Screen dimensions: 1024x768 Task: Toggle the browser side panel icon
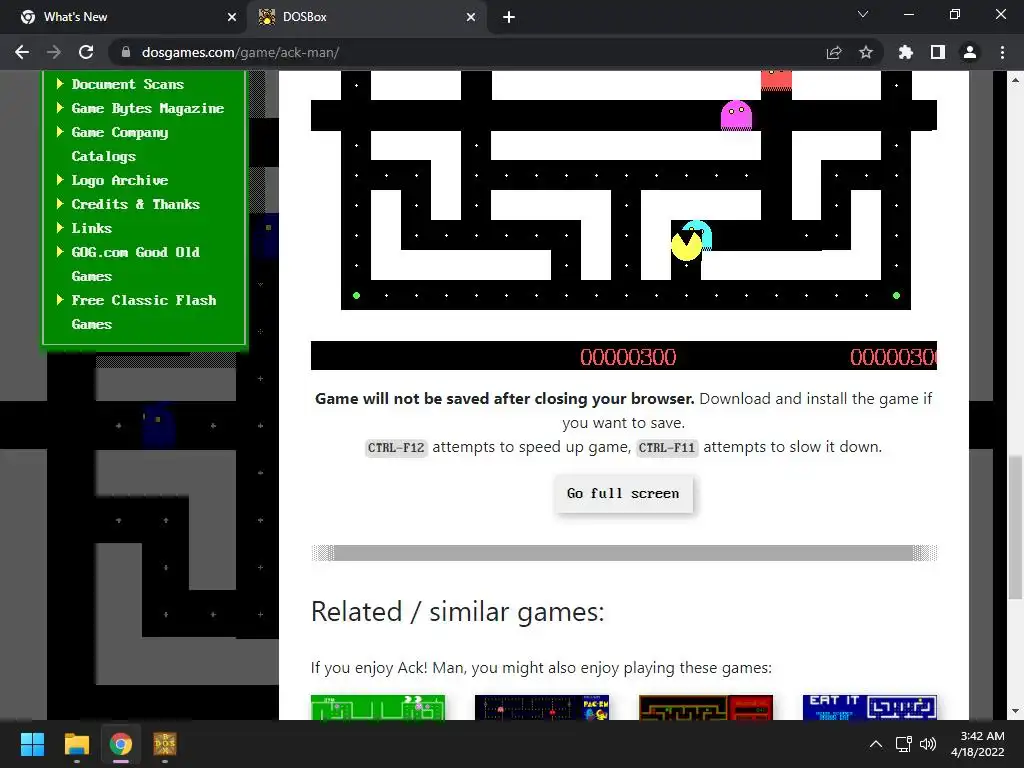[938, 52]
